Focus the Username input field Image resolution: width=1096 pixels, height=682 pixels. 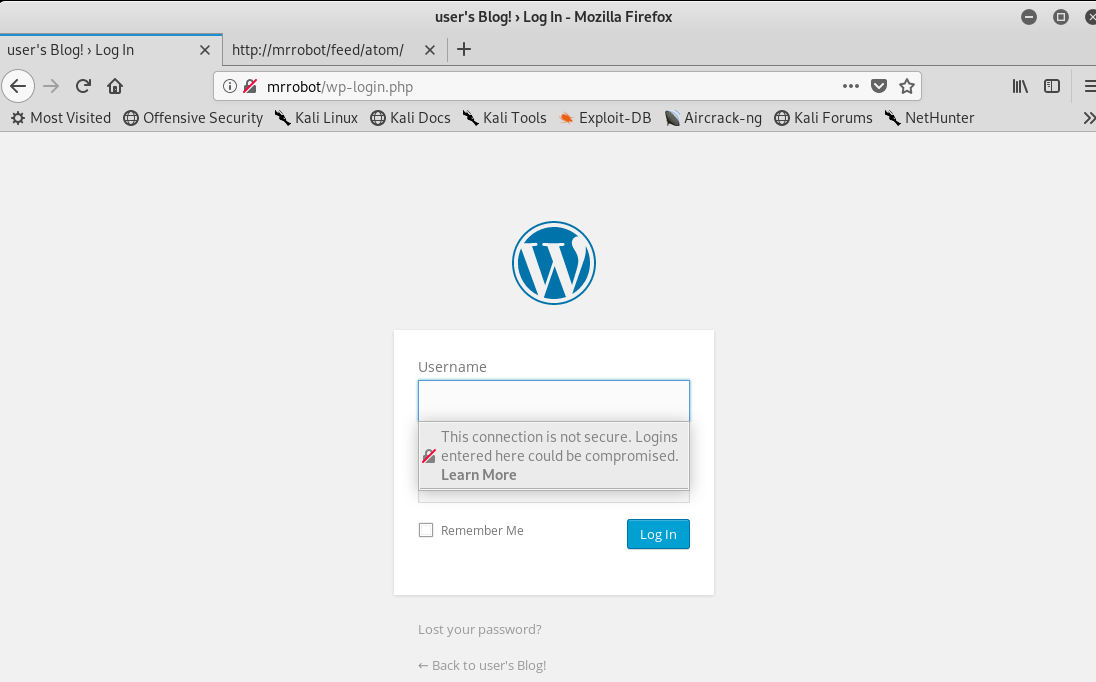point(554,400)
